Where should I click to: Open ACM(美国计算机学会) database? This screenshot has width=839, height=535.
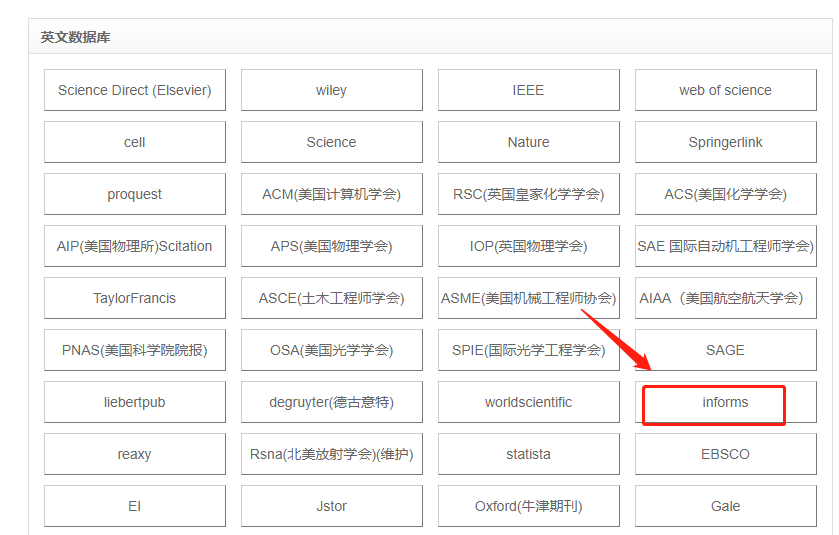click(x=331, y=194)
